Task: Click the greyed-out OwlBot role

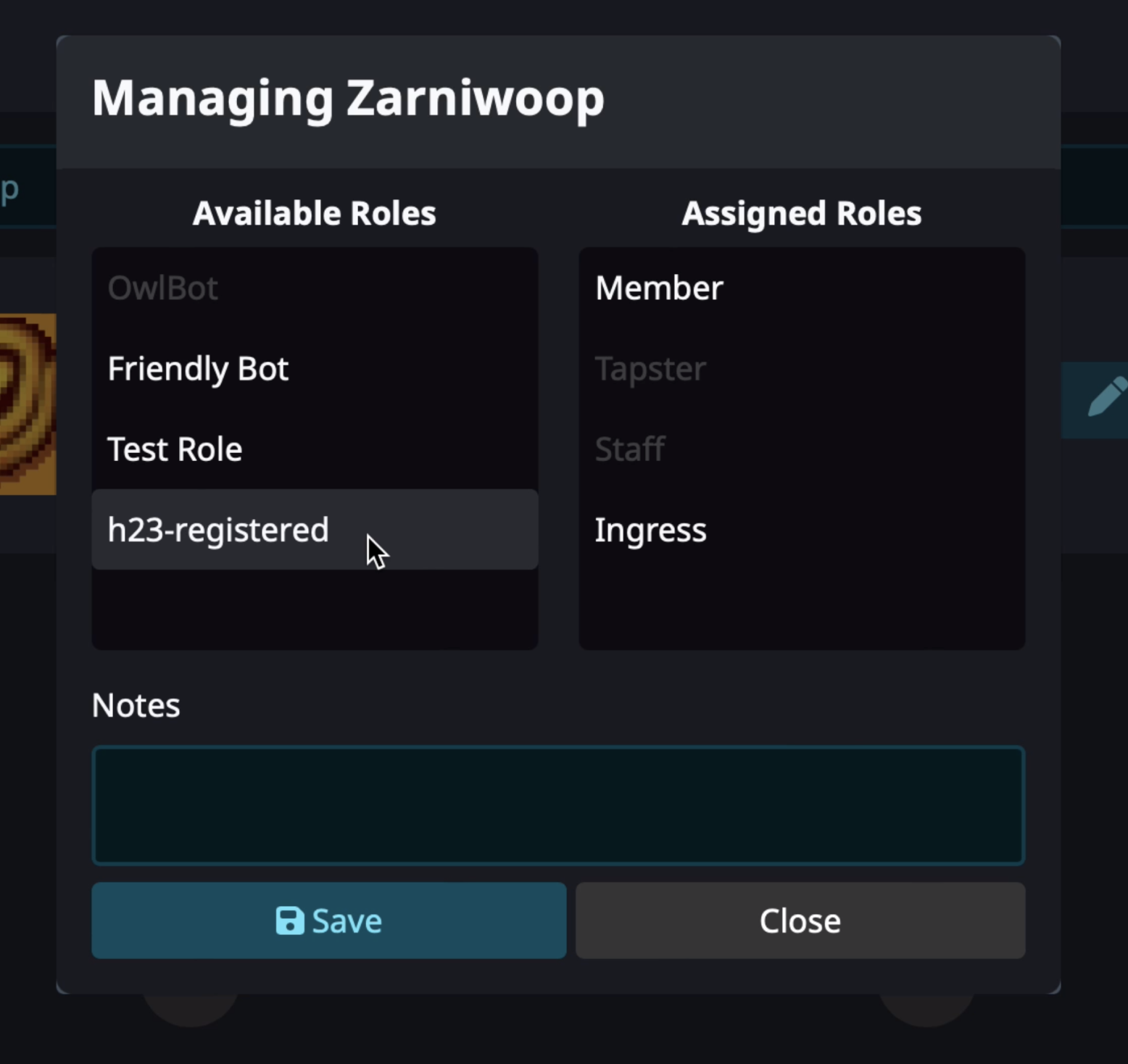Action: click(315, 288)
